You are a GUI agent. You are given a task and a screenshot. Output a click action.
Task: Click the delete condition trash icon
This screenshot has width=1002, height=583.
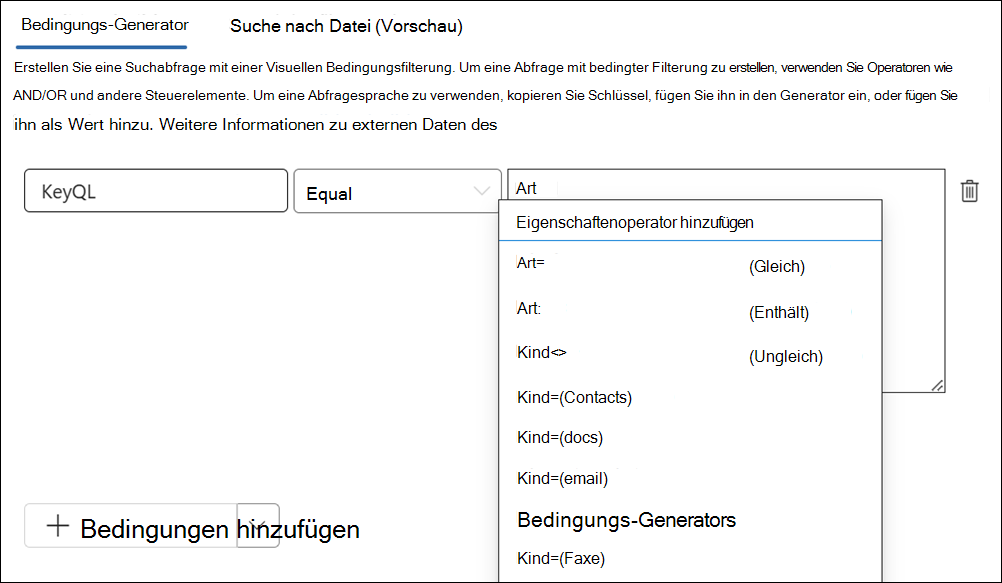tap(969, 190)
